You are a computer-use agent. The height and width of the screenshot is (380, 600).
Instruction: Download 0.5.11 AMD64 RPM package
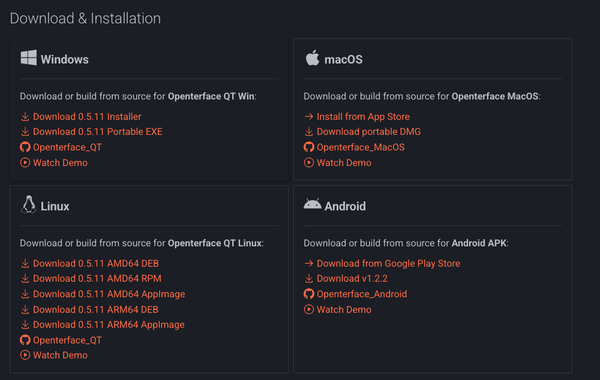[97, 279]
